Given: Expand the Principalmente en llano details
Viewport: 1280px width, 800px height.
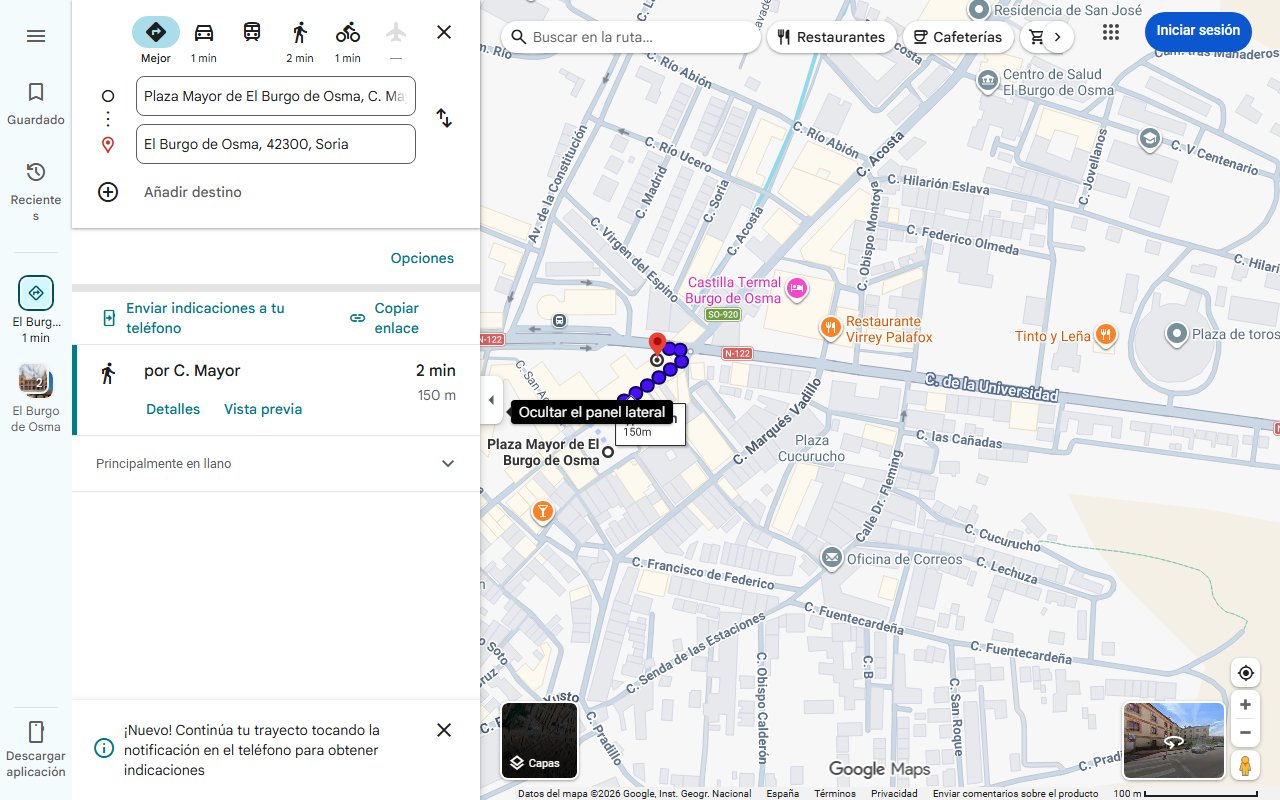Looking at the screenshot, I should 447,463.
